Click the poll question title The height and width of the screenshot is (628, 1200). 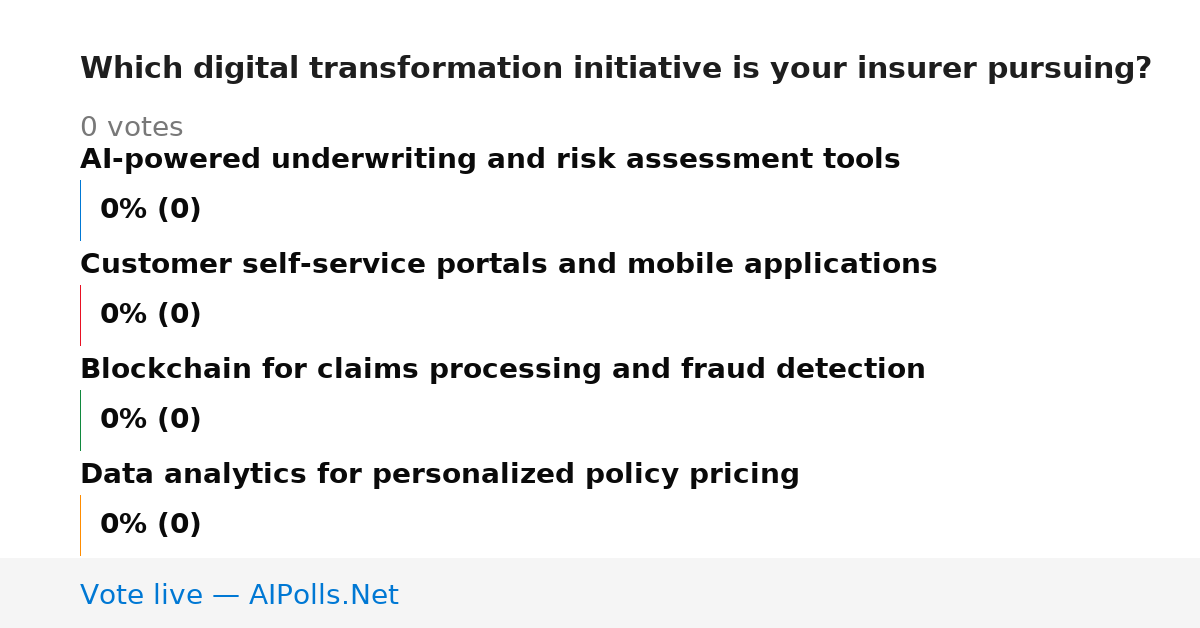[x=616, y=69]
